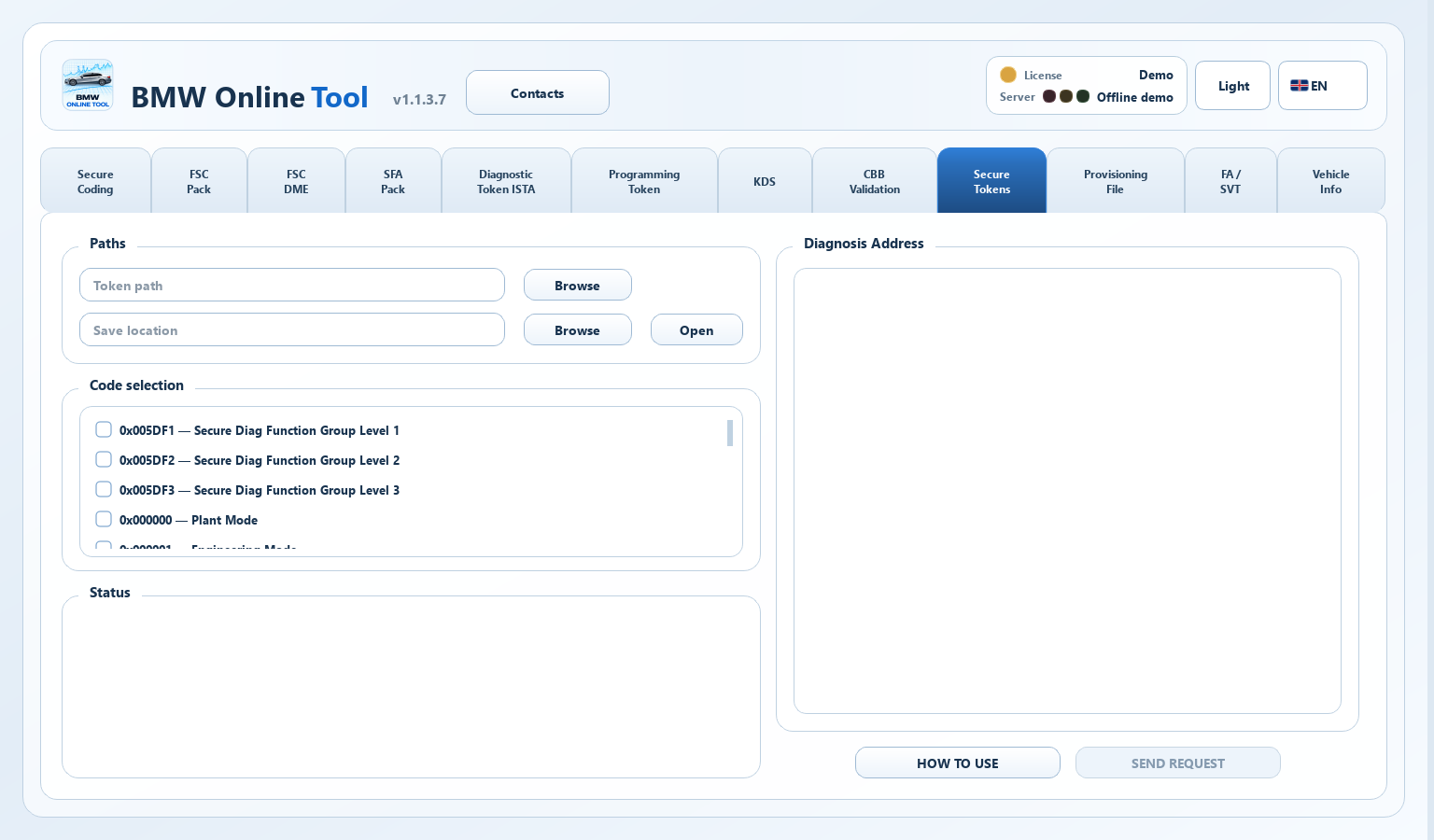Image resolution: width=1434 pixels, height=840 pixels.
Task: Go to the Provisioning File tab
Action: point(1116,181)
